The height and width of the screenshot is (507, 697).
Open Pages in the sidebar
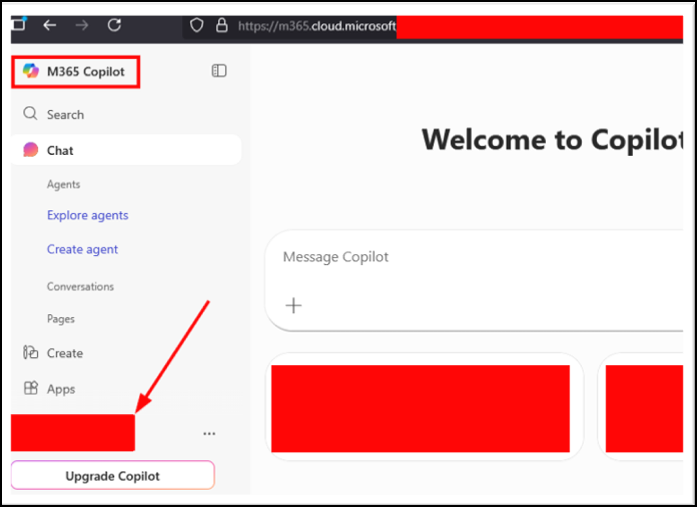coord(60,319)
